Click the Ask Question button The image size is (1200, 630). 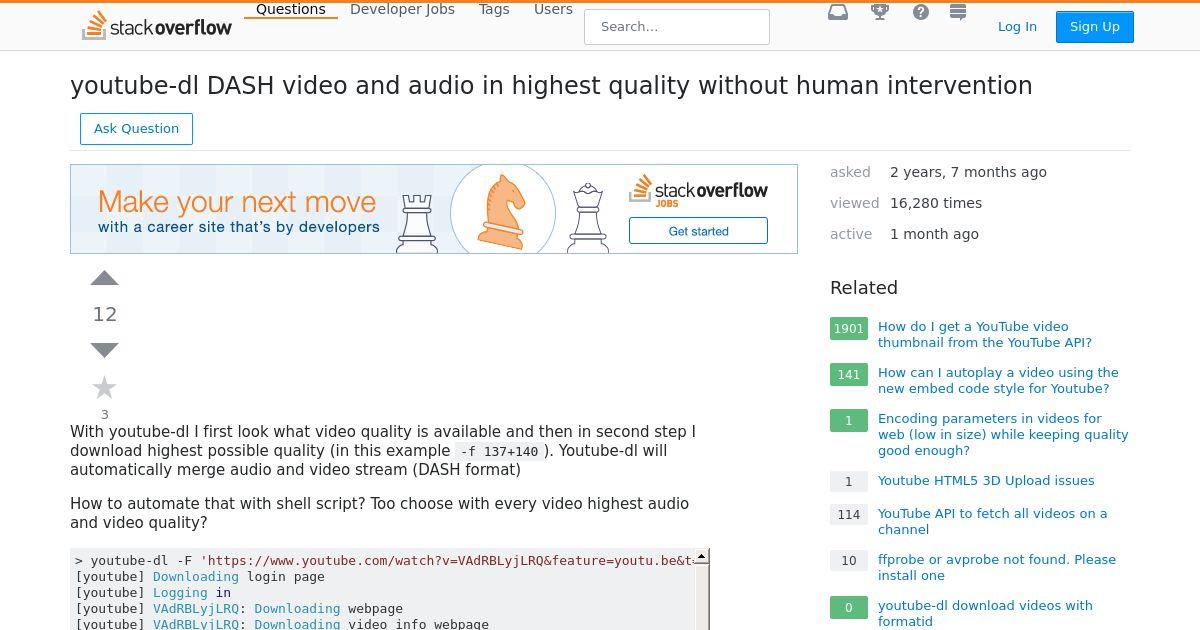click(x=136, y=129)
